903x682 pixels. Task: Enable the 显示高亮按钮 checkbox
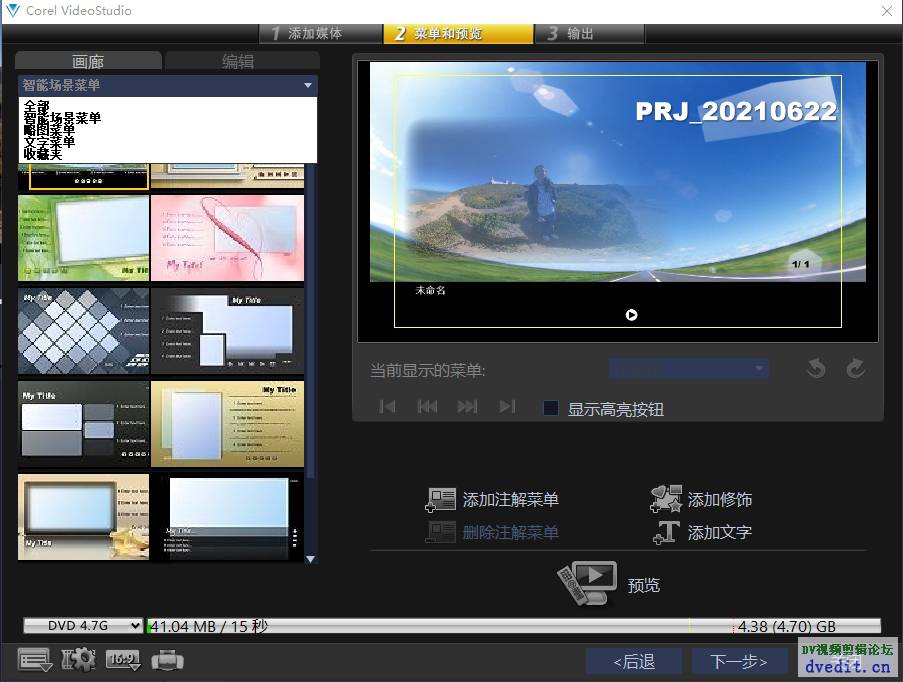click(551, 408)
